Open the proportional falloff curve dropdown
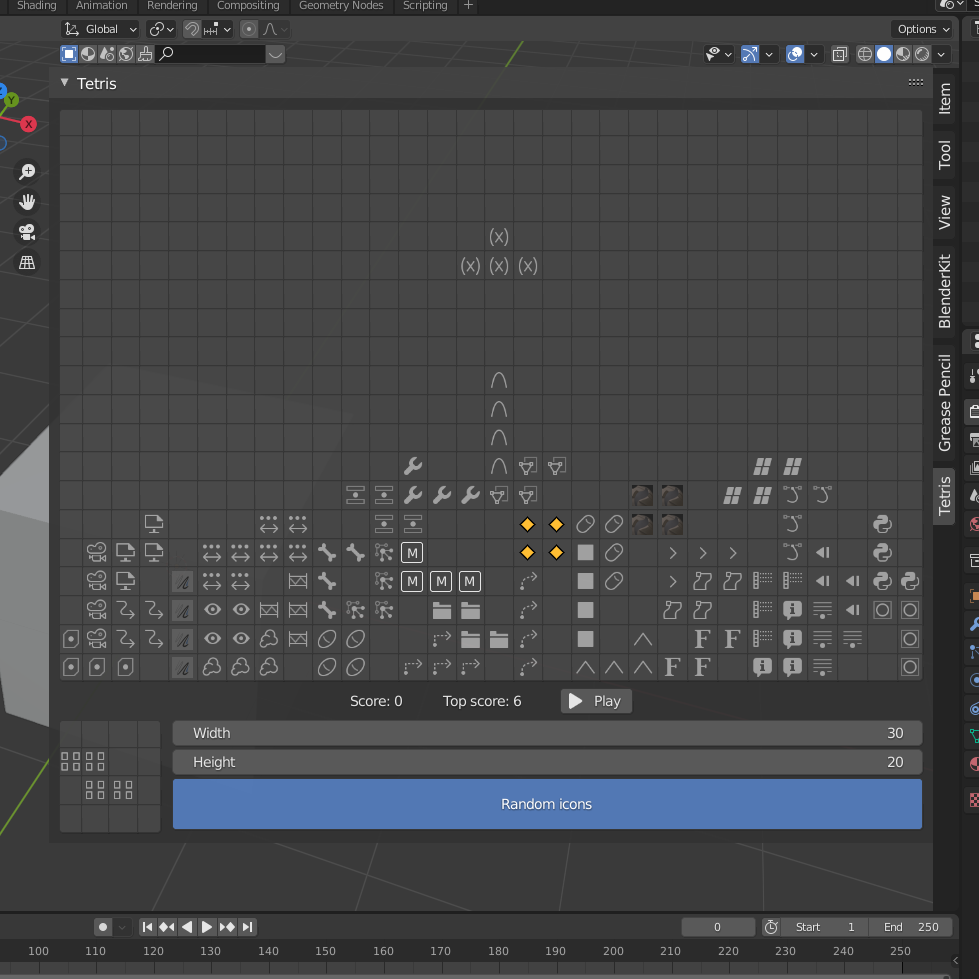 point(275,29)
